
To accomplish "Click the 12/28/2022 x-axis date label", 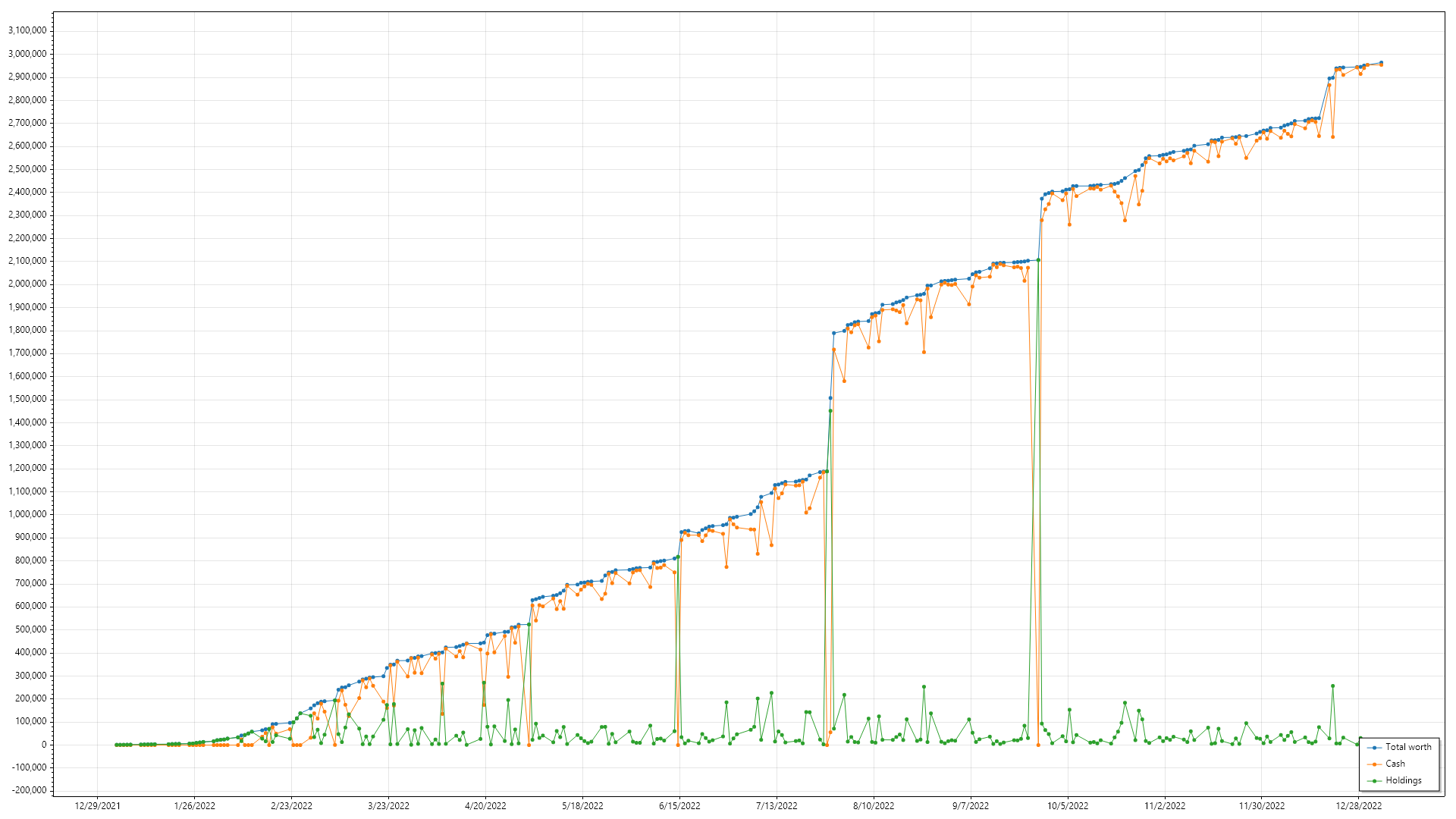I will [x=1359, y=806].
